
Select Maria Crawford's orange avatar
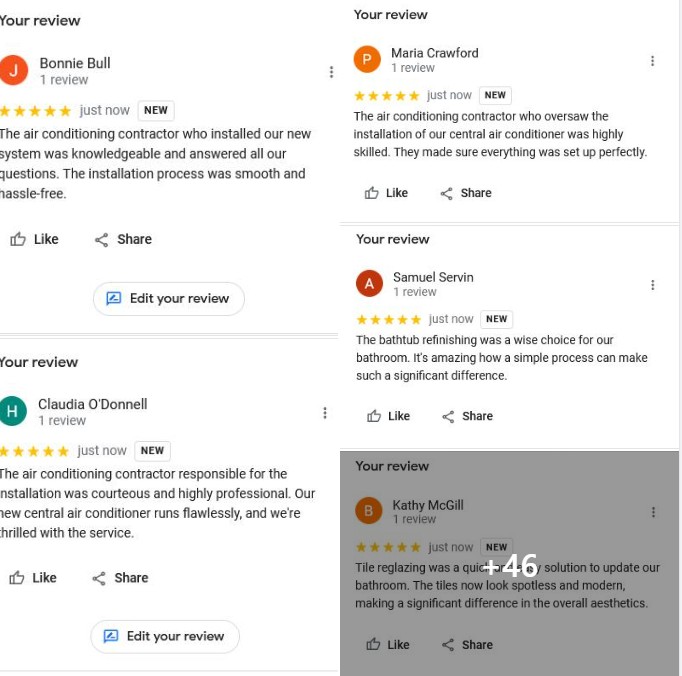click(367, 60)
